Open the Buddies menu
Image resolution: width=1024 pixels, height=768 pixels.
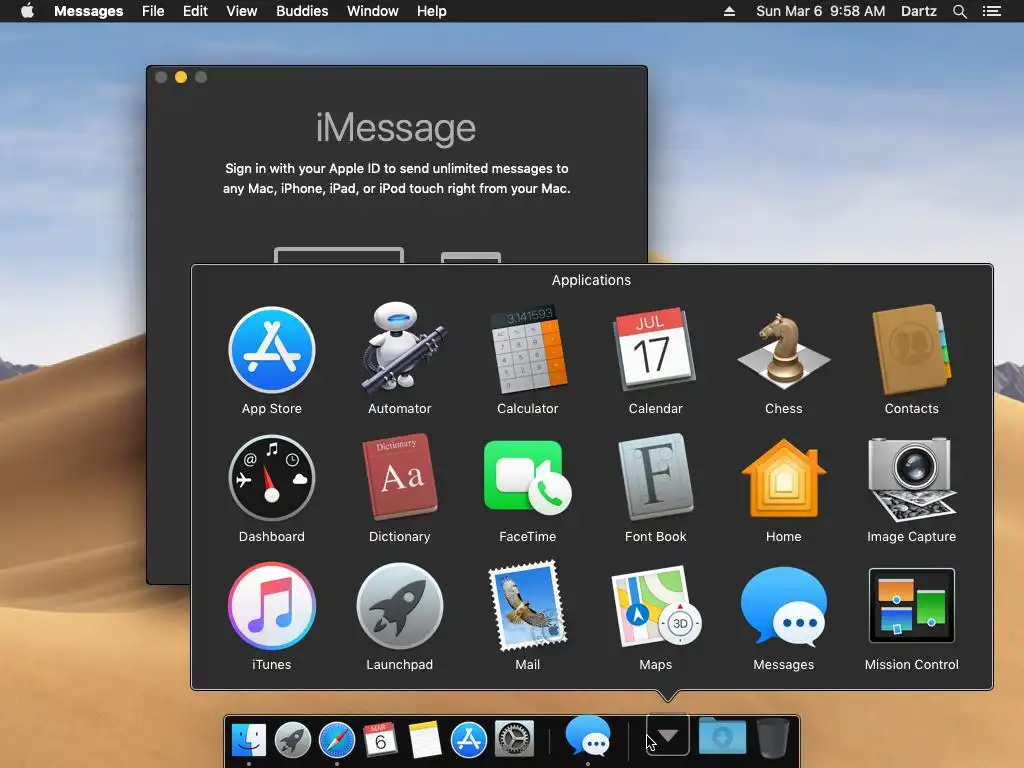302,11
